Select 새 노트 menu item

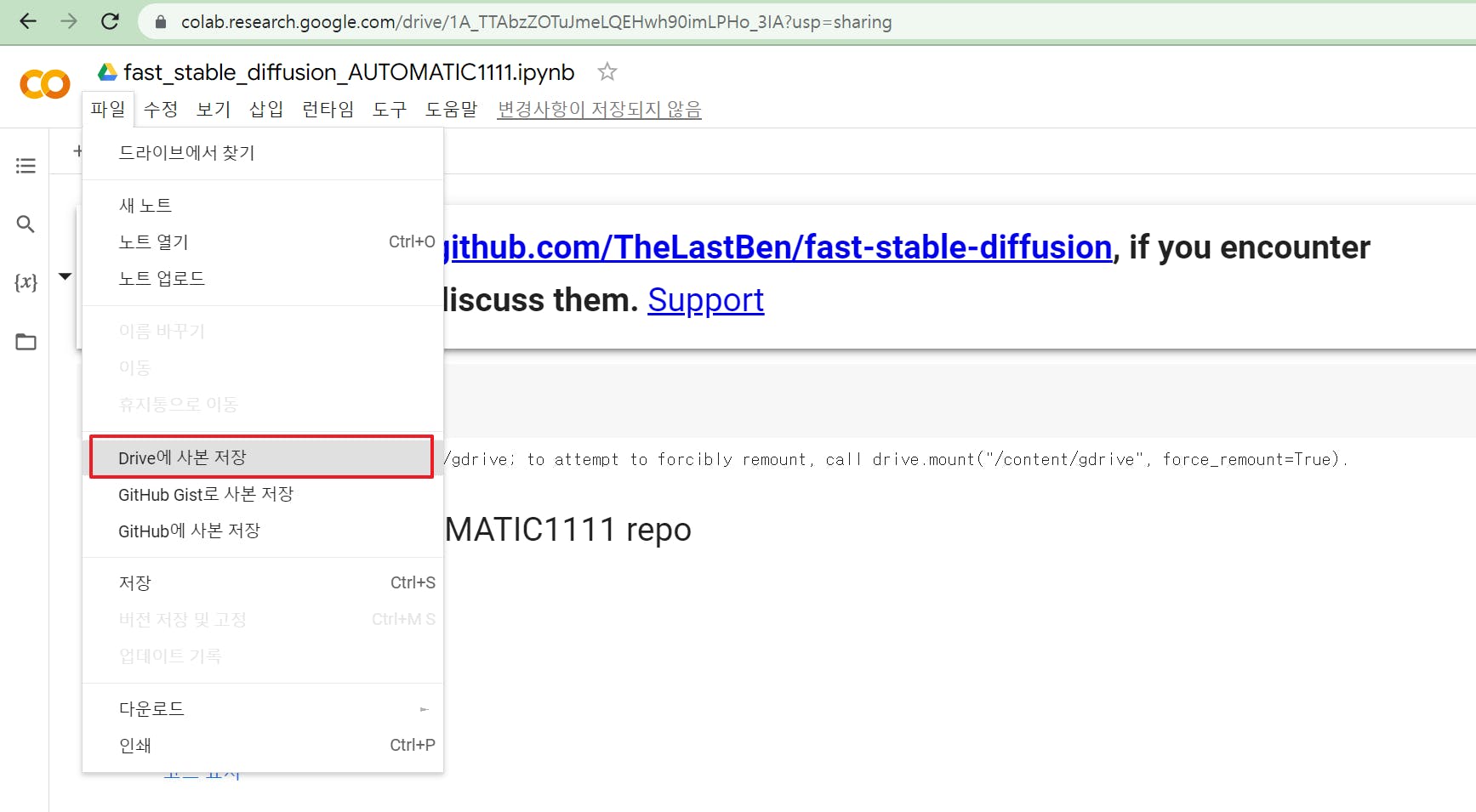pyautogui.click(x=263, y=205)
